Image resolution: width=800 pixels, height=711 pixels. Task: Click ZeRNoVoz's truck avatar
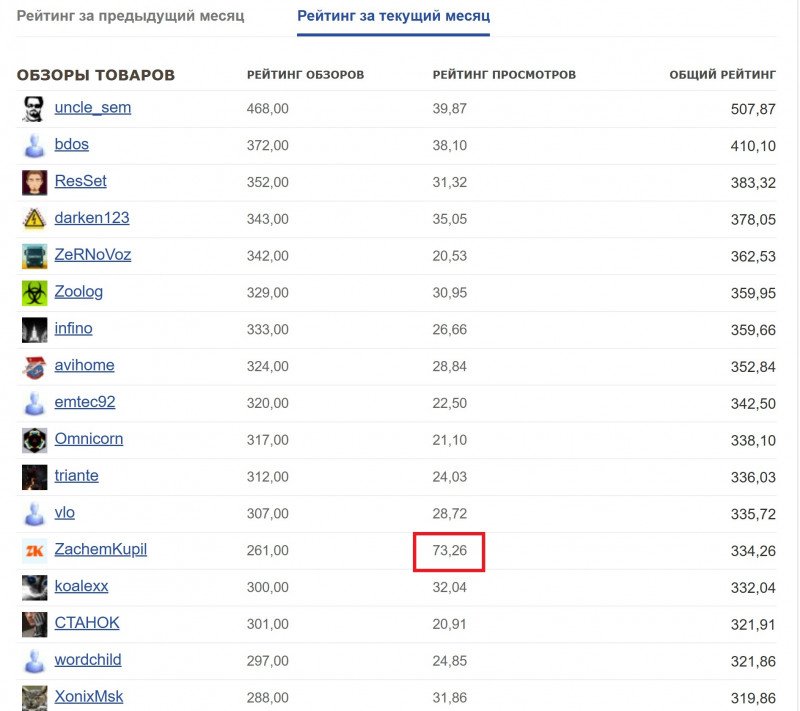(x=34, y=256)
